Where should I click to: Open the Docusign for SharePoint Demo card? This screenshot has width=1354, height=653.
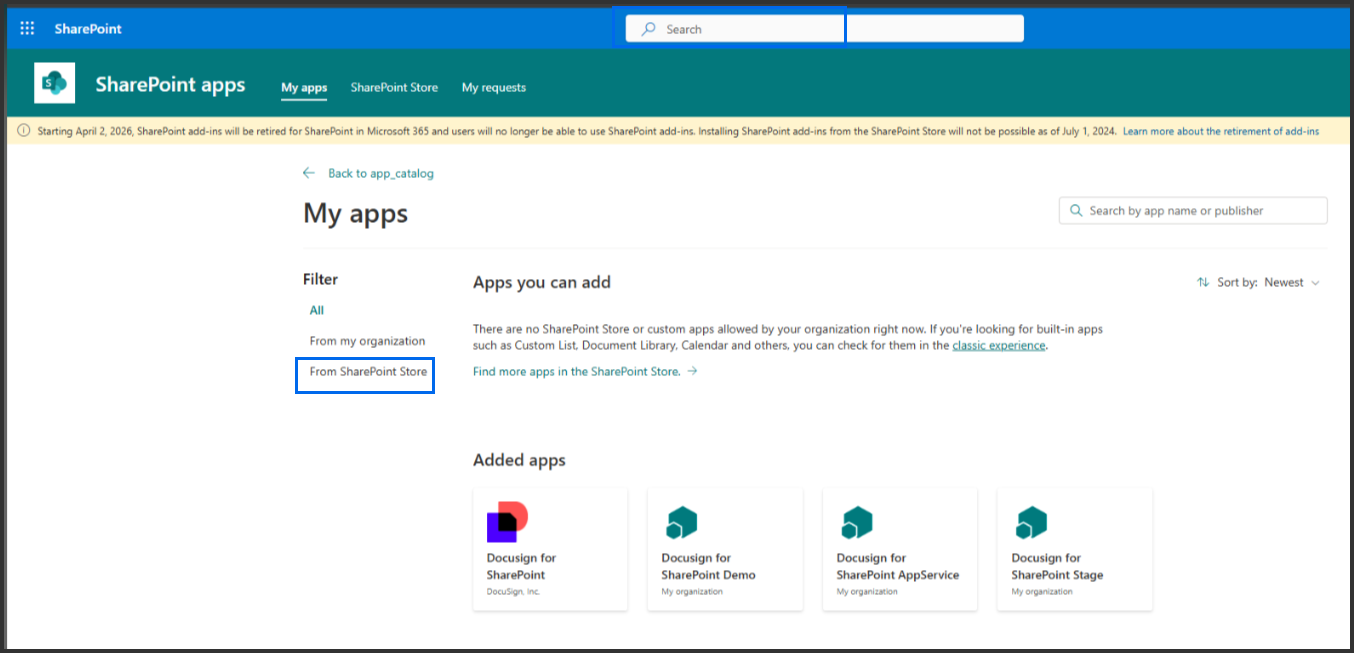(725, 549)
